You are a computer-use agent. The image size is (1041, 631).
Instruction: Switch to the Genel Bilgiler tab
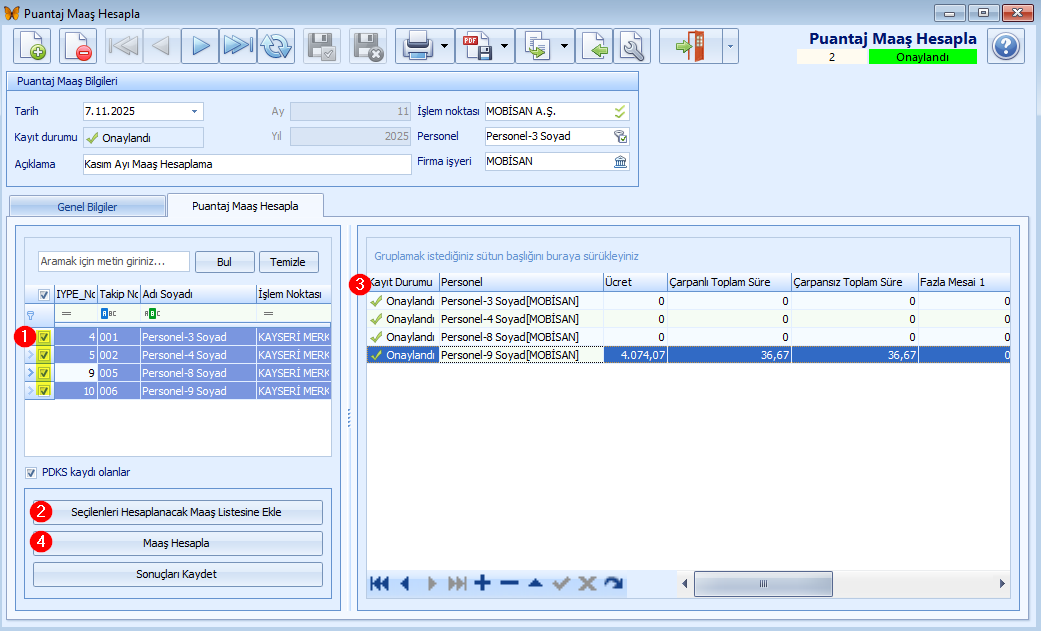[86, 206]
